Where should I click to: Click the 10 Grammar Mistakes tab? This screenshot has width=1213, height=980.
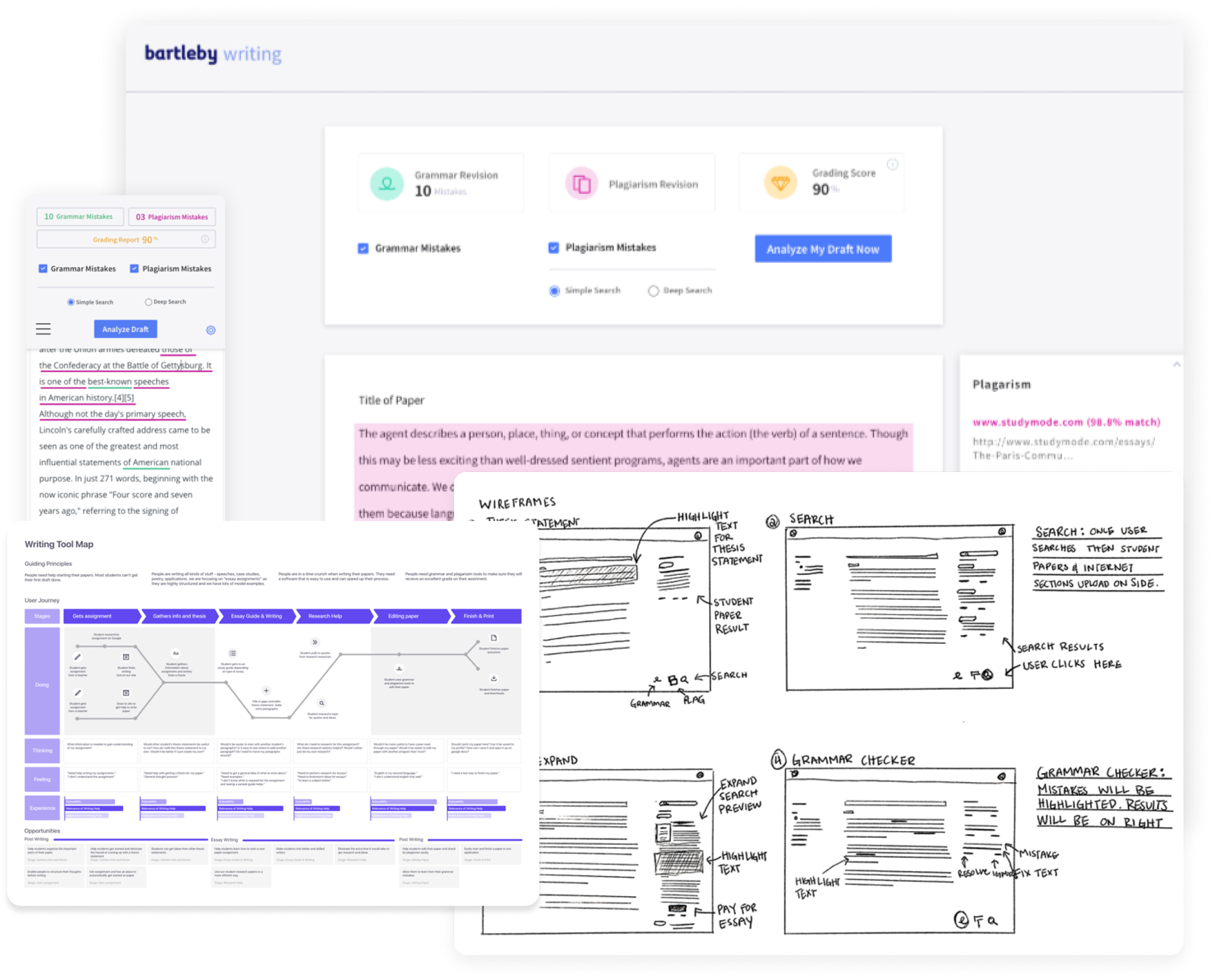coord(80,217)
